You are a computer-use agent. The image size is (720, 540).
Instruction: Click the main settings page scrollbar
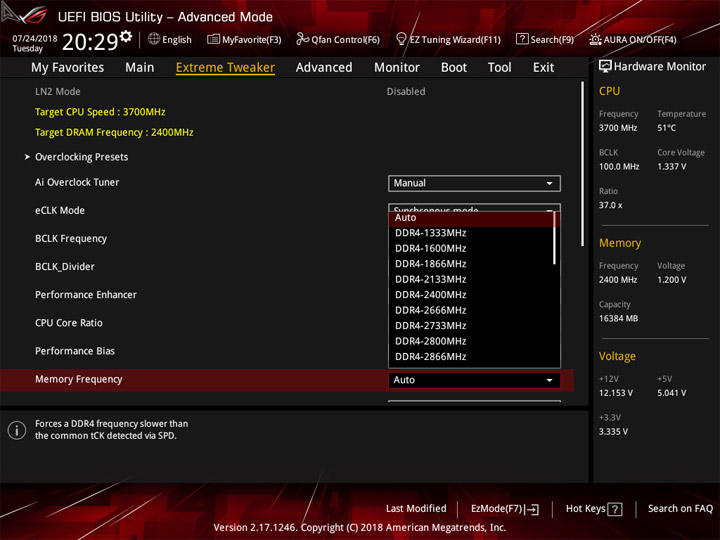coord(583,164)
